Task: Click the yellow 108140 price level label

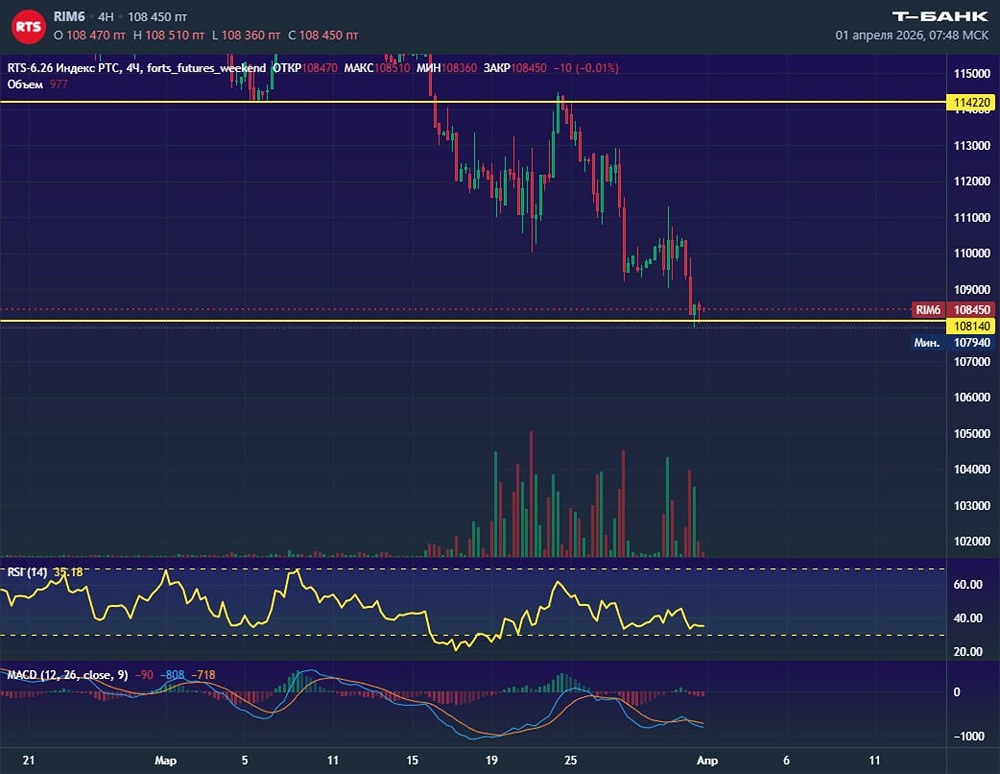Action: (x=972, y=325)
